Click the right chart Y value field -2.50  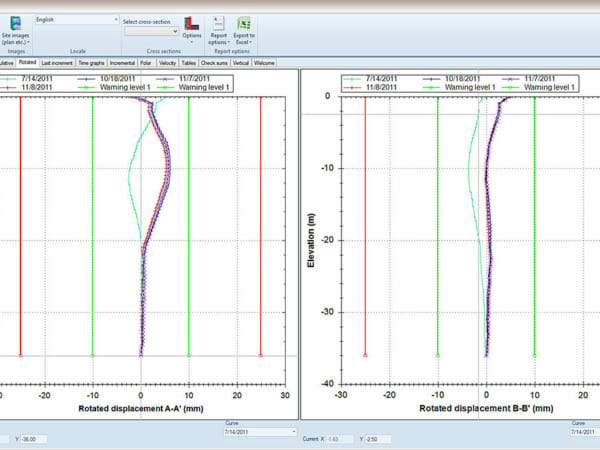(378, 439)
